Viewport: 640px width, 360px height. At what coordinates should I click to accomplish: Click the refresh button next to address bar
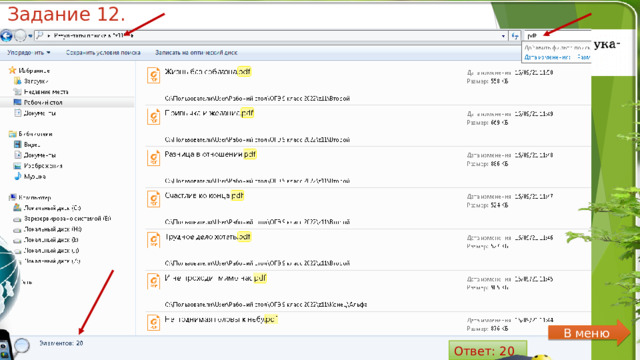(x=515, y=36)
